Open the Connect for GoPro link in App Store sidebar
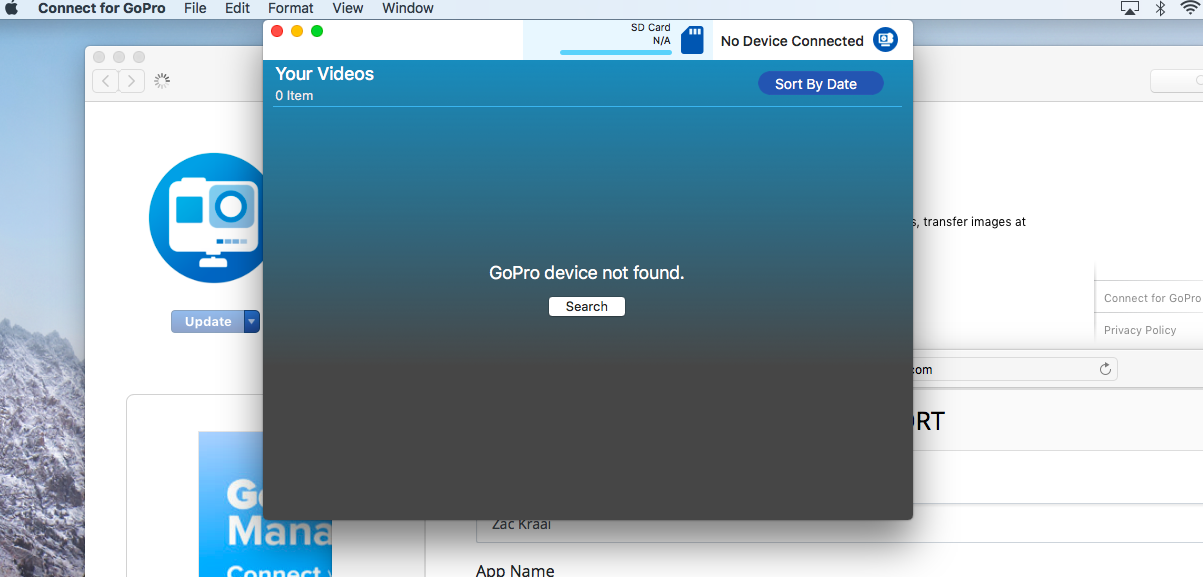Viewport: 1203px width, 577px height. (1152, 298)
